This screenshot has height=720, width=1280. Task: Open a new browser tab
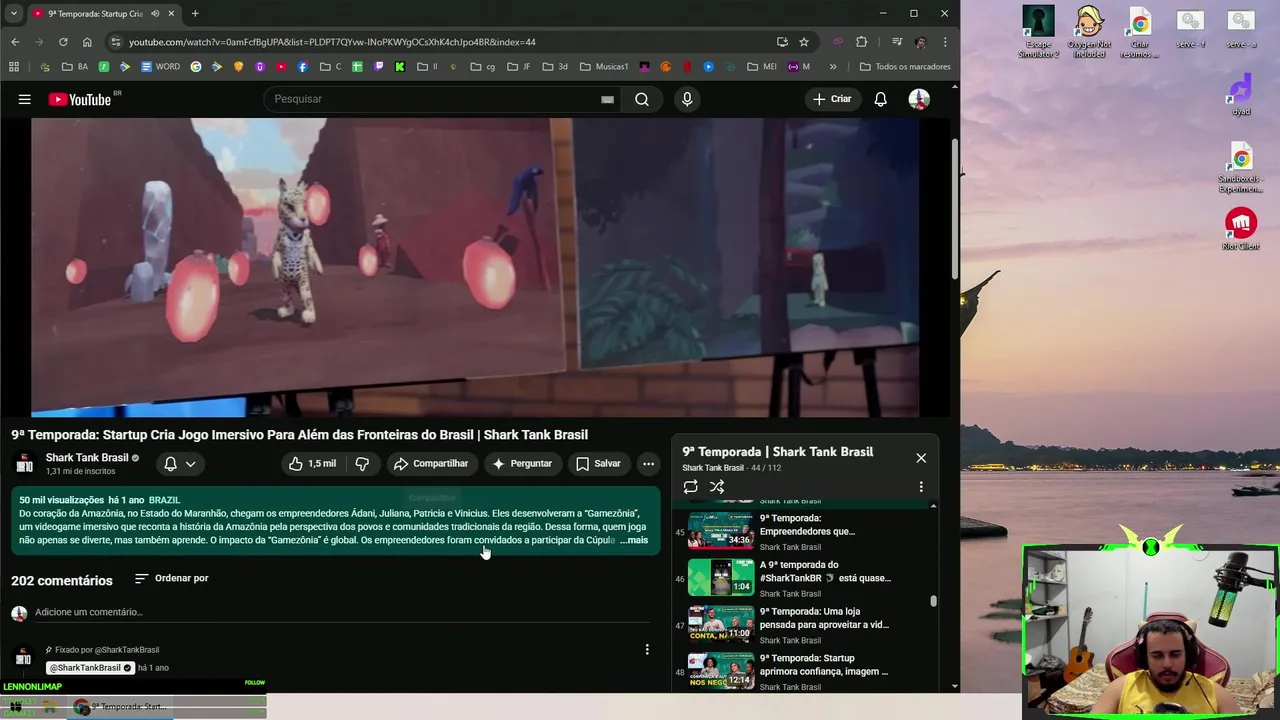click(195, 14)
